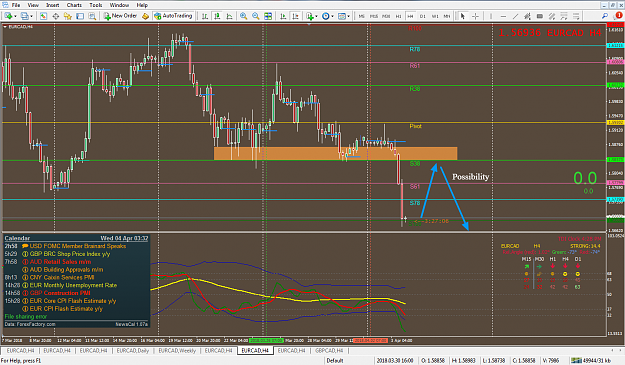Open the Insert menu
Image resolution: width=625 pixels, height=365 pixels.
pyautogui.click(x=53, y=5)
